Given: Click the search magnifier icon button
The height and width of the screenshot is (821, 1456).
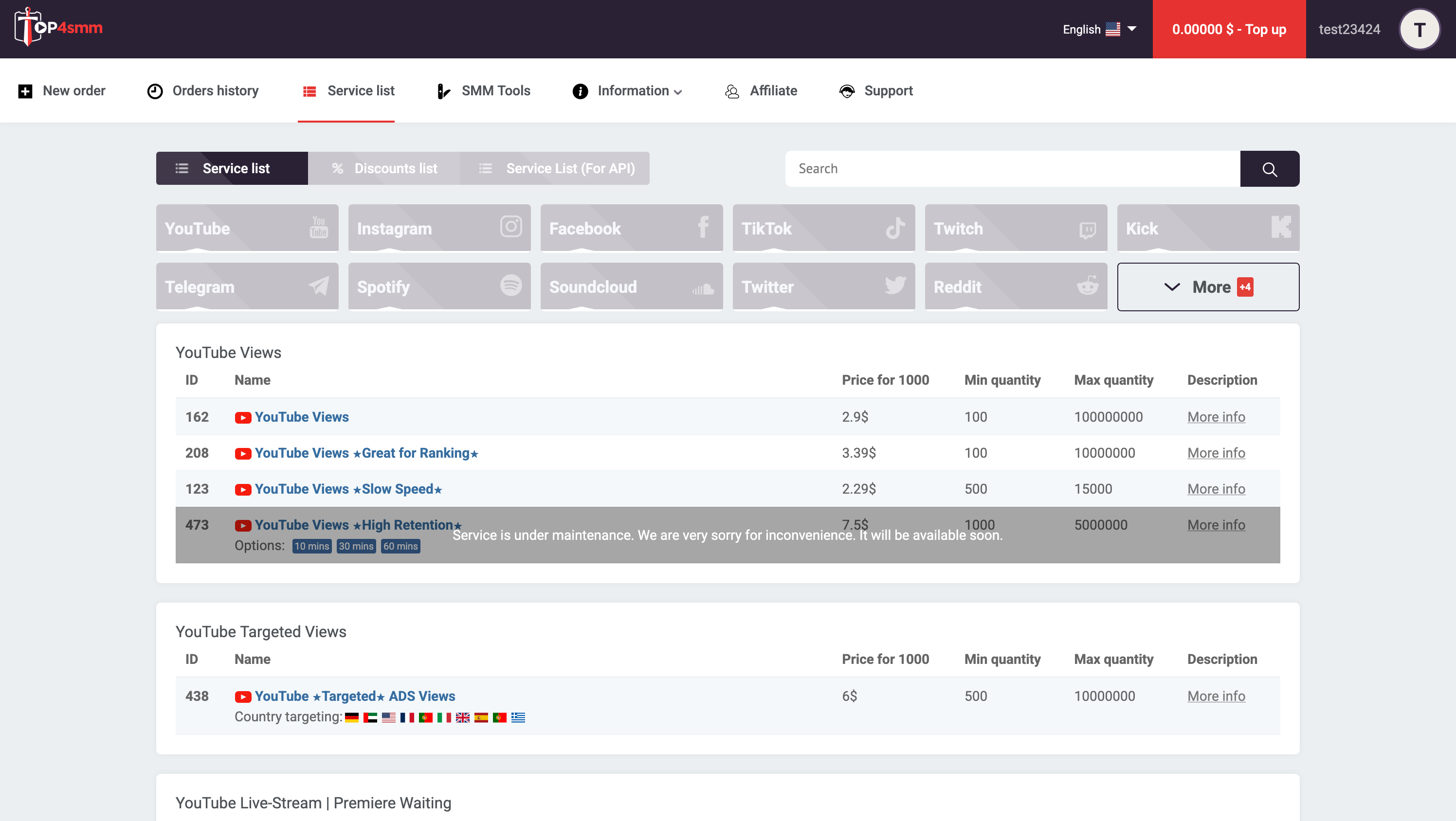Looking at the screenshot, I should [1269, 169].
